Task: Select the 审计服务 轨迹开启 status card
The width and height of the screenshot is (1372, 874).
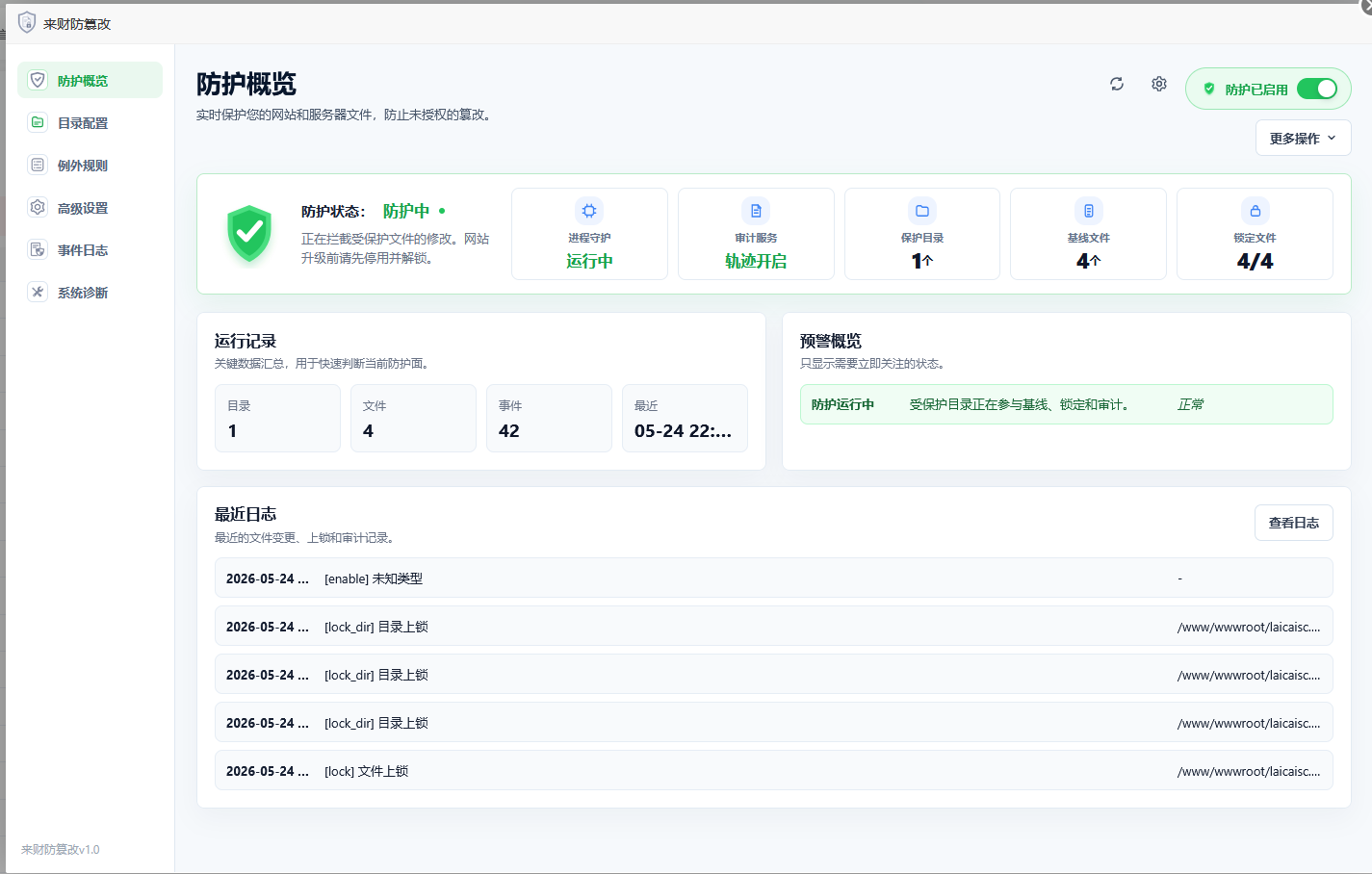Action: point(756,234)
